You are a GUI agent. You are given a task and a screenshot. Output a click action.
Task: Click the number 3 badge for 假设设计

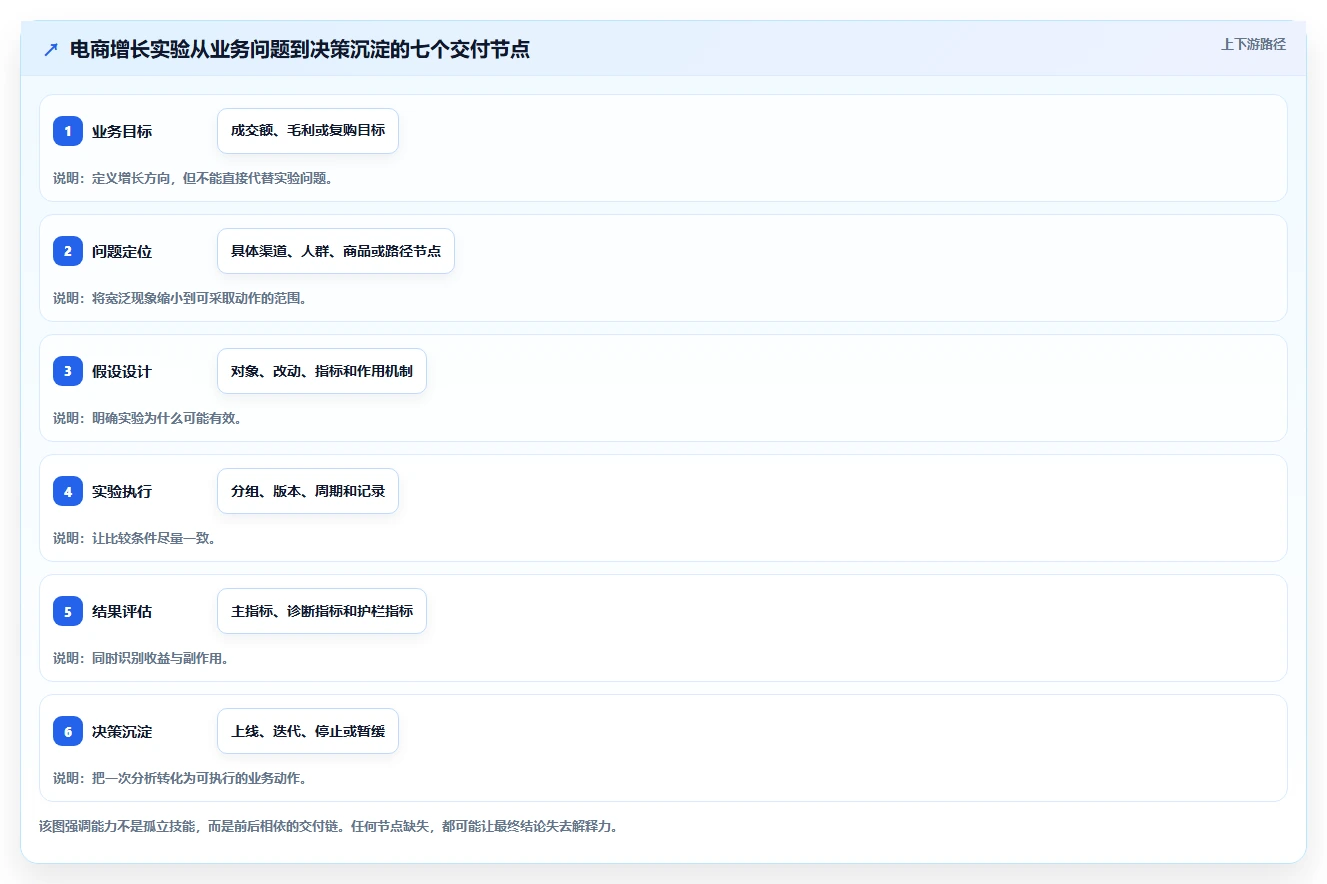click(68, 371)
